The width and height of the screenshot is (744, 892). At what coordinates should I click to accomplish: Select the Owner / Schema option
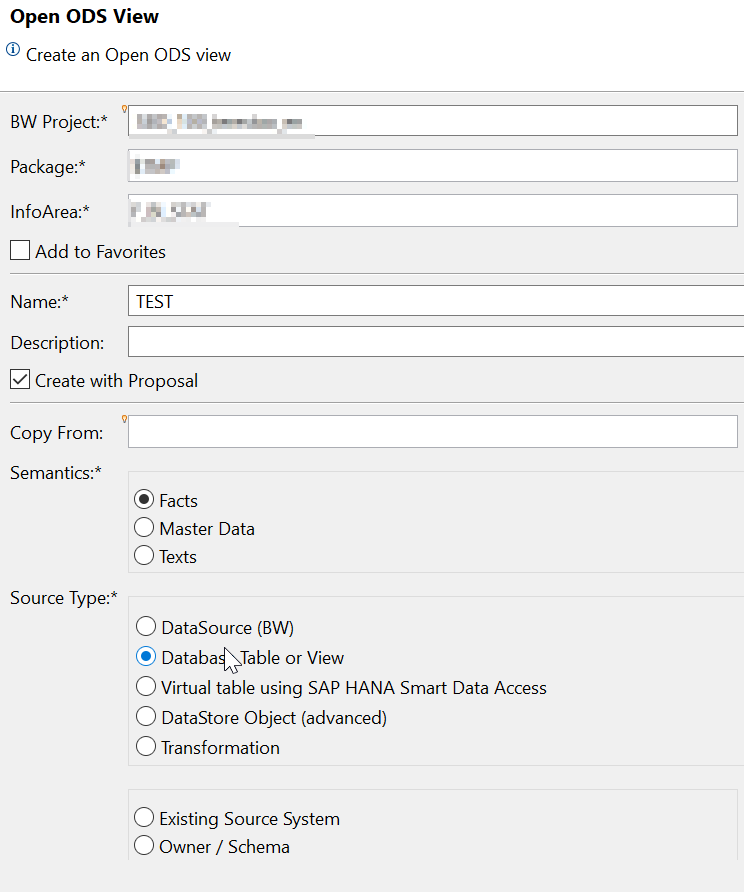pyautogui.click(x=143, y=845)
